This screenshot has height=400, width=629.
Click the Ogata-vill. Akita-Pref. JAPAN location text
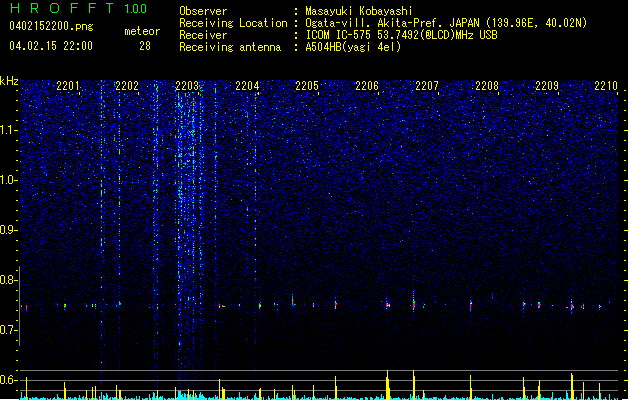click(x=446, y=23)
